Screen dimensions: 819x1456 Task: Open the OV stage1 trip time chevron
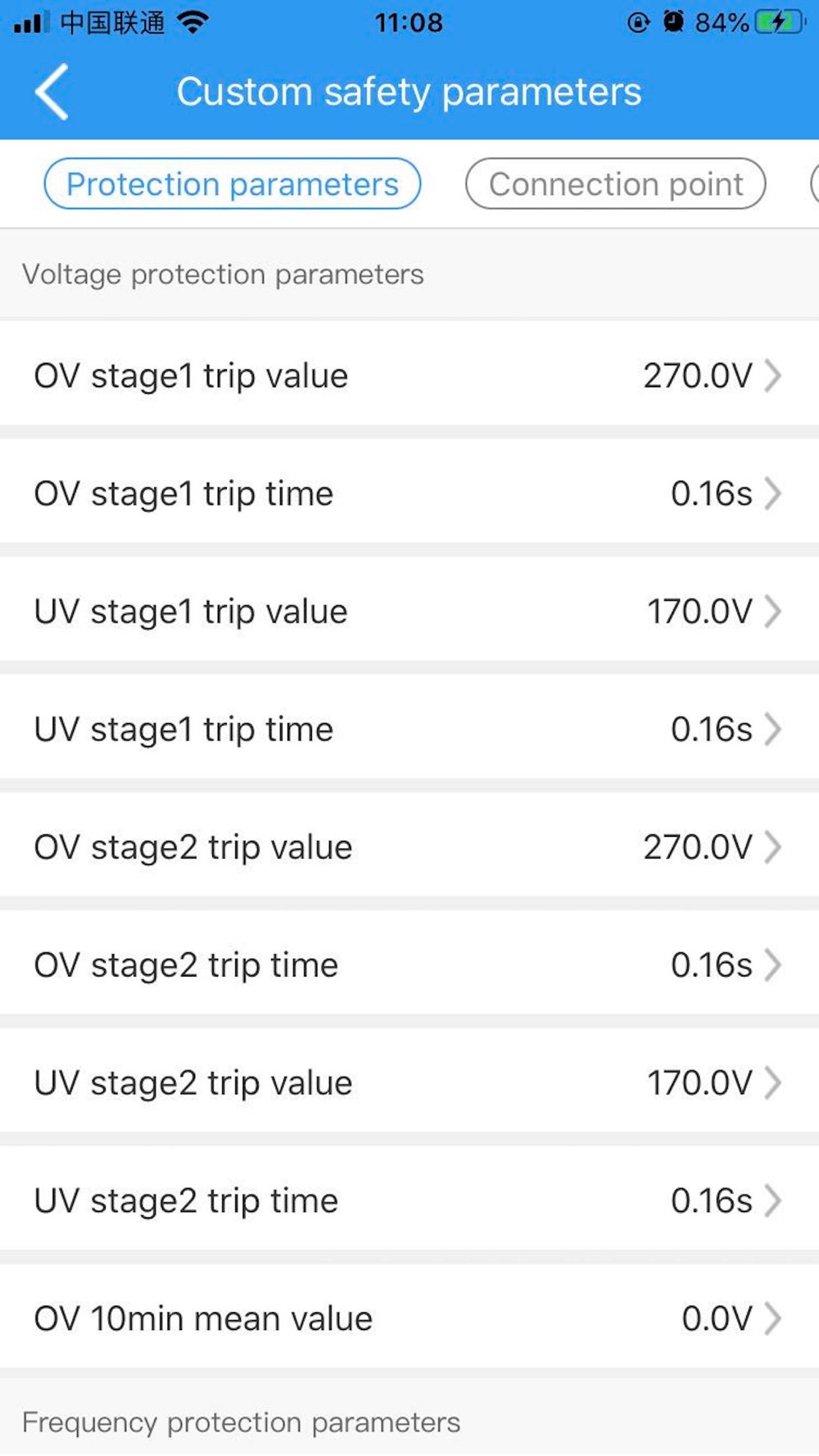(772, 494)
